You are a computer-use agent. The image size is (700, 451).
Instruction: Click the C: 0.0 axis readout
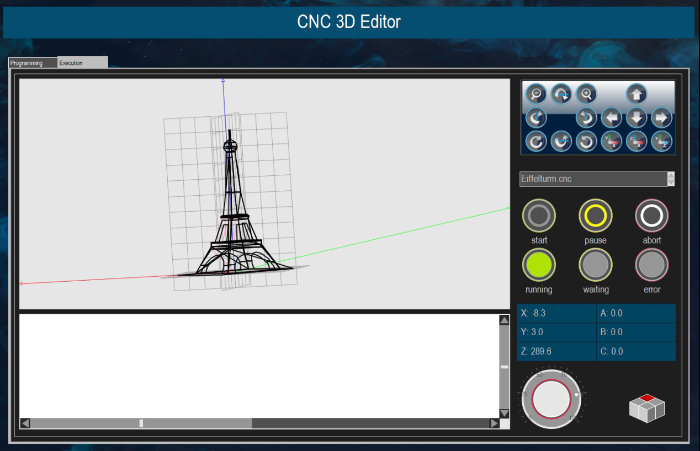coord(636,351)
